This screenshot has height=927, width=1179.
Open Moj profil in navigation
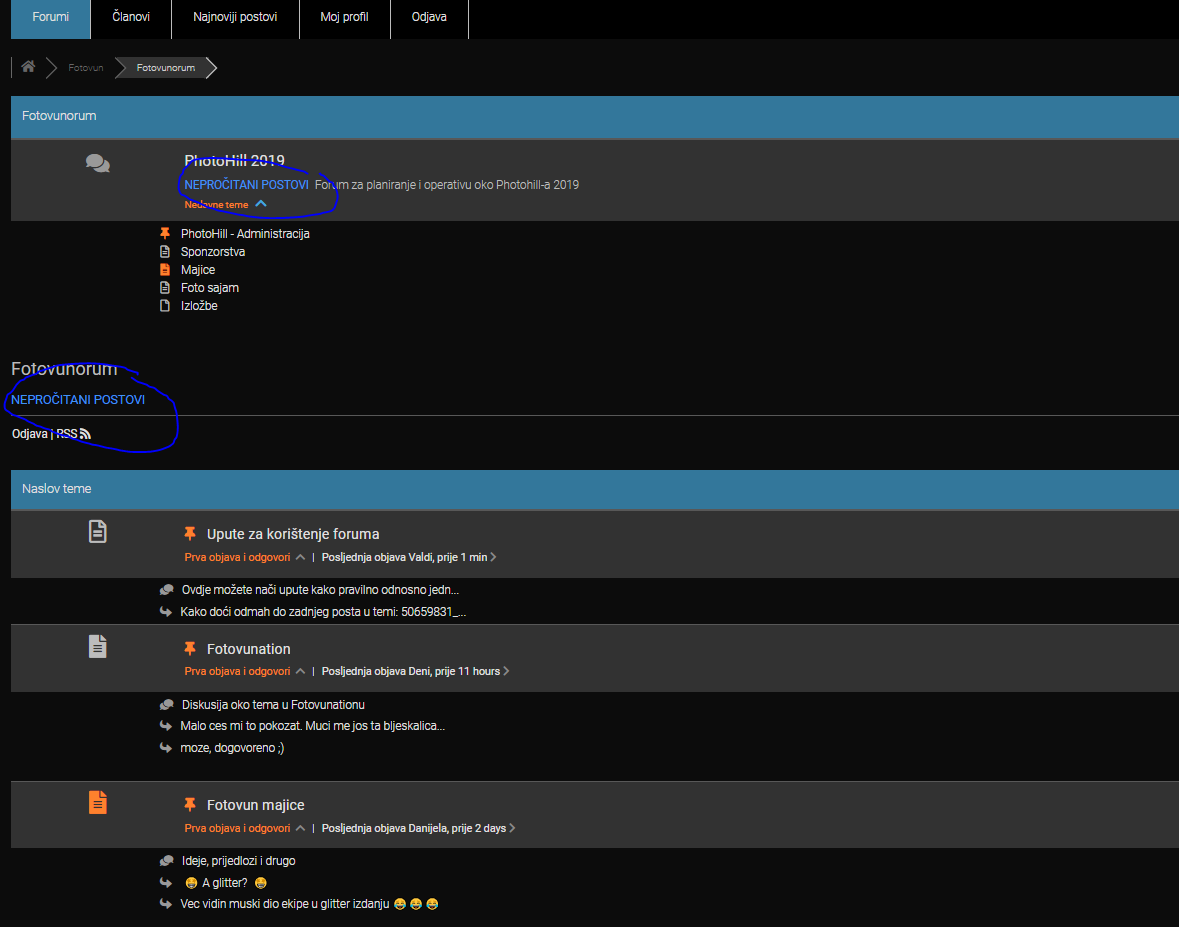[x=344, y=17]
